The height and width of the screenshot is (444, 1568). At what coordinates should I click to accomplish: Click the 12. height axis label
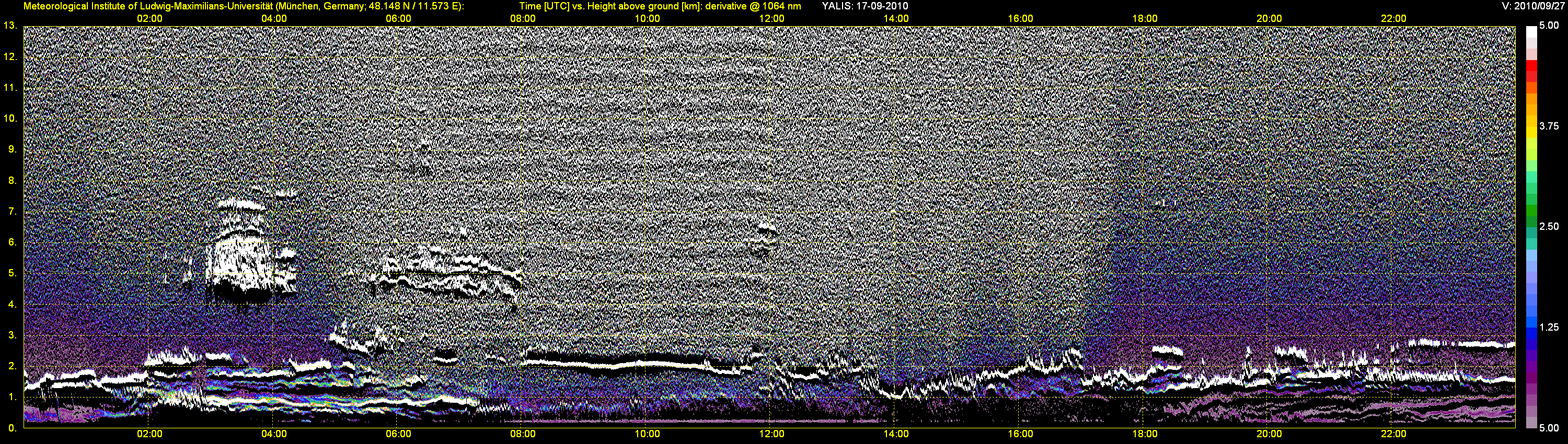point(10,56)
